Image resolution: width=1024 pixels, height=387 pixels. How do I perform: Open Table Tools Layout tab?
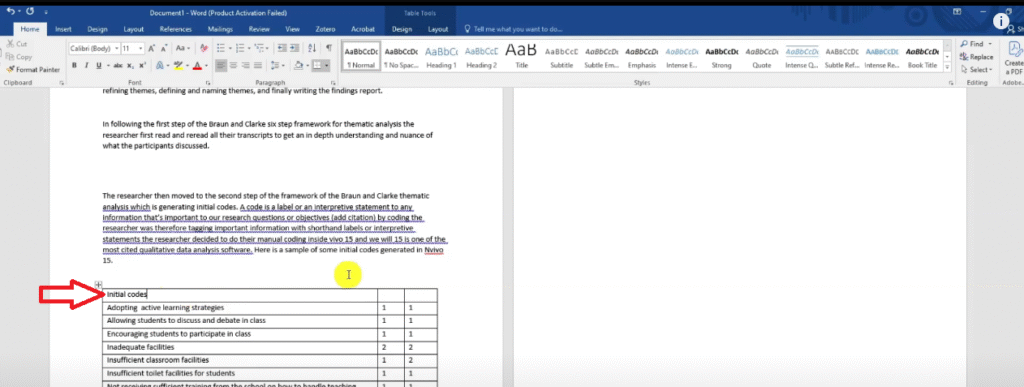coord(438,29)
